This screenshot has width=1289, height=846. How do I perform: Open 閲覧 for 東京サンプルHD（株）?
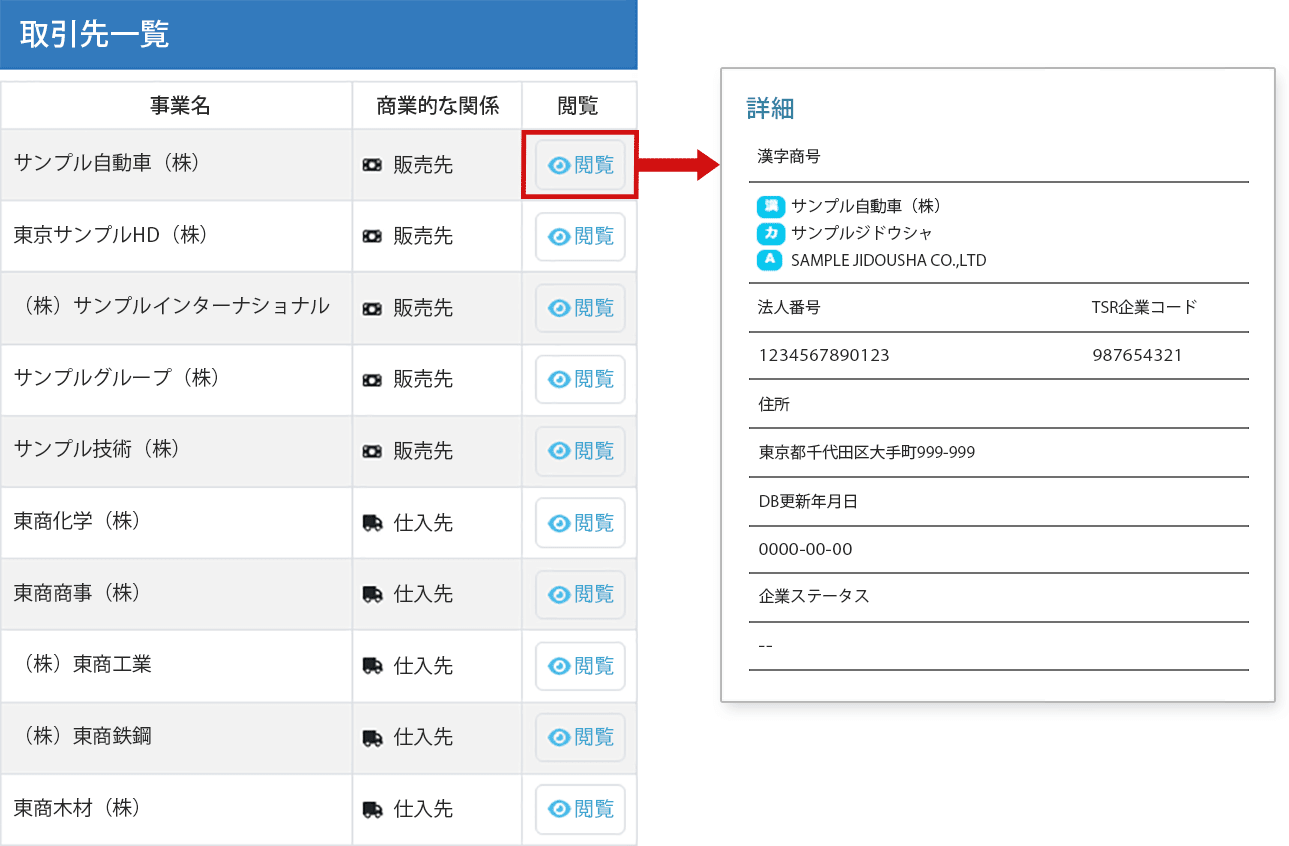pyautogui.click(x=580, y=237)
